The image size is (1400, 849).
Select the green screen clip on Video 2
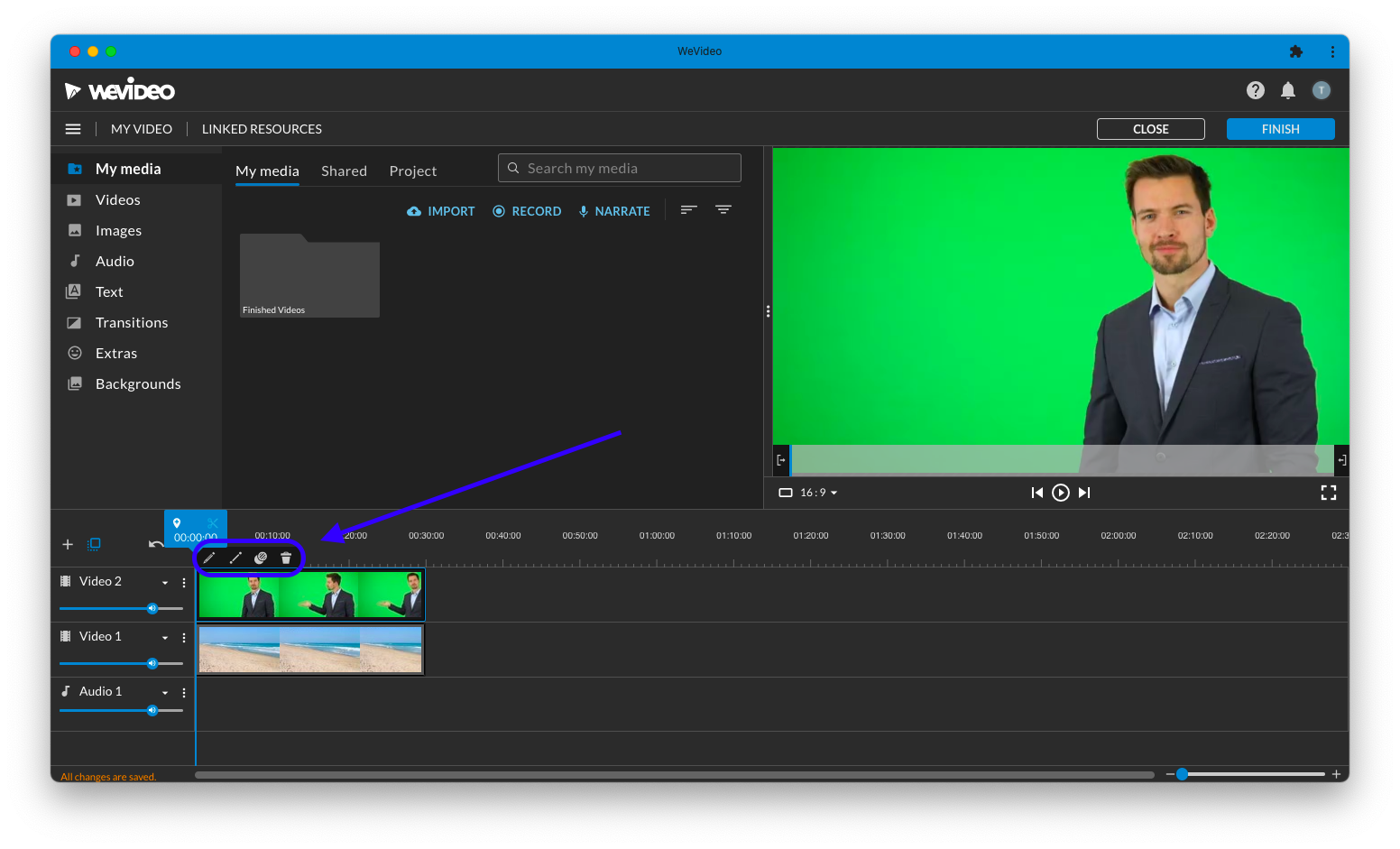[310, 595]
